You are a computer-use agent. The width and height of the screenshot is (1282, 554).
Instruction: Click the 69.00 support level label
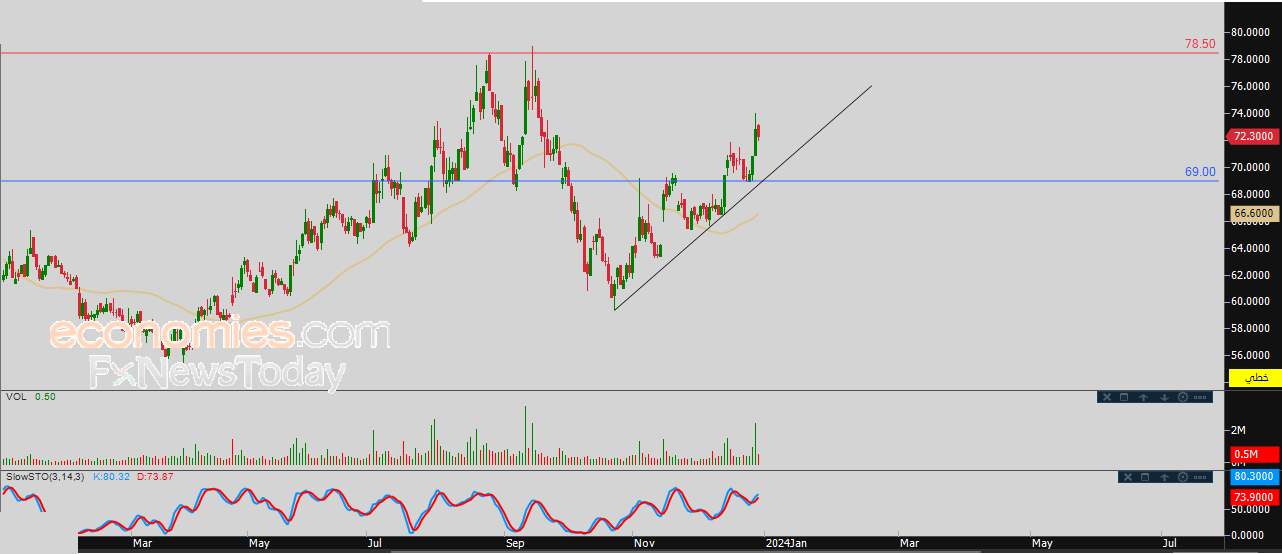(x=1200, y=172)
